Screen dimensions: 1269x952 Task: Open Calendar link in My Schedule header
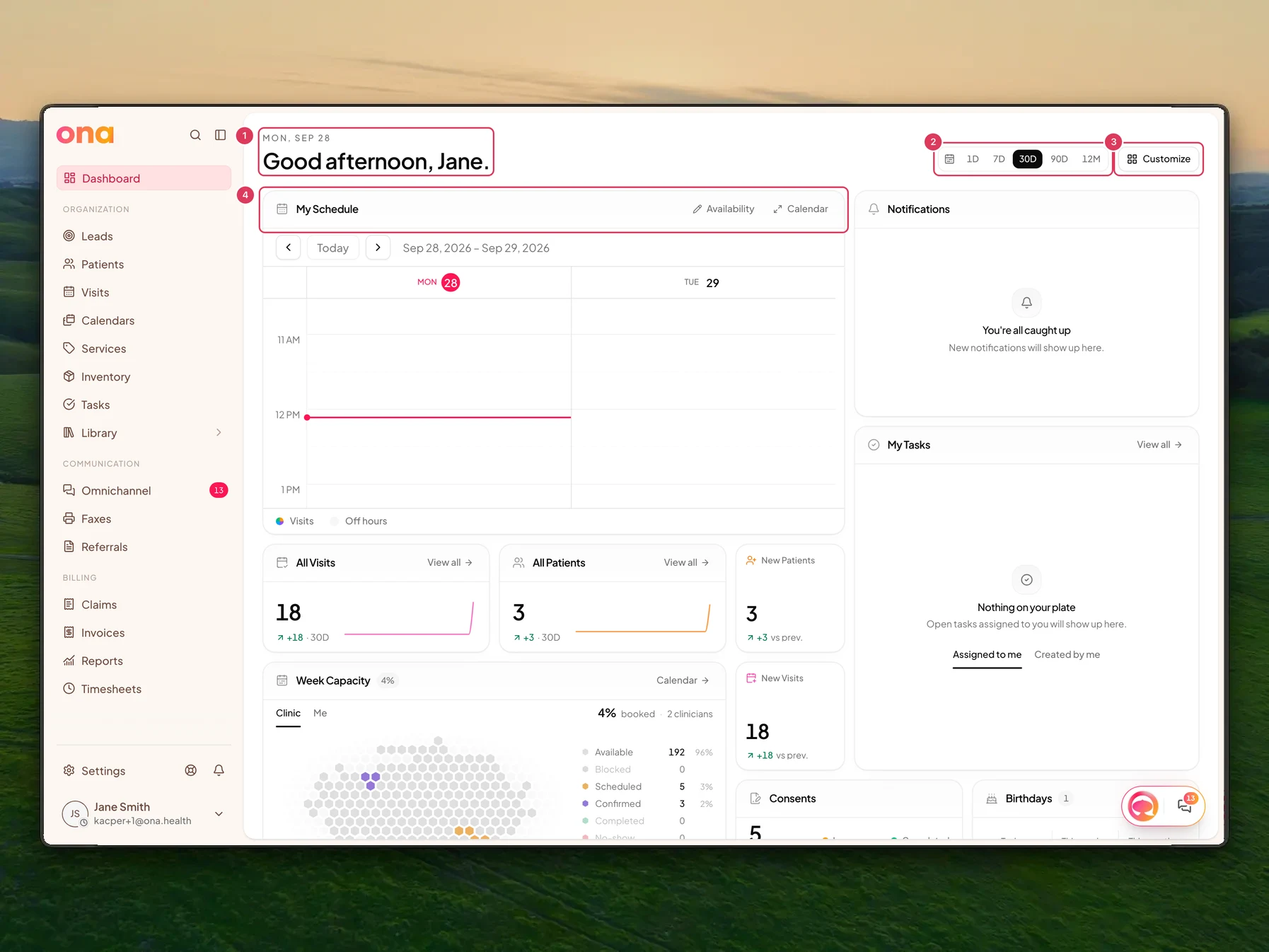pos(801,209)
